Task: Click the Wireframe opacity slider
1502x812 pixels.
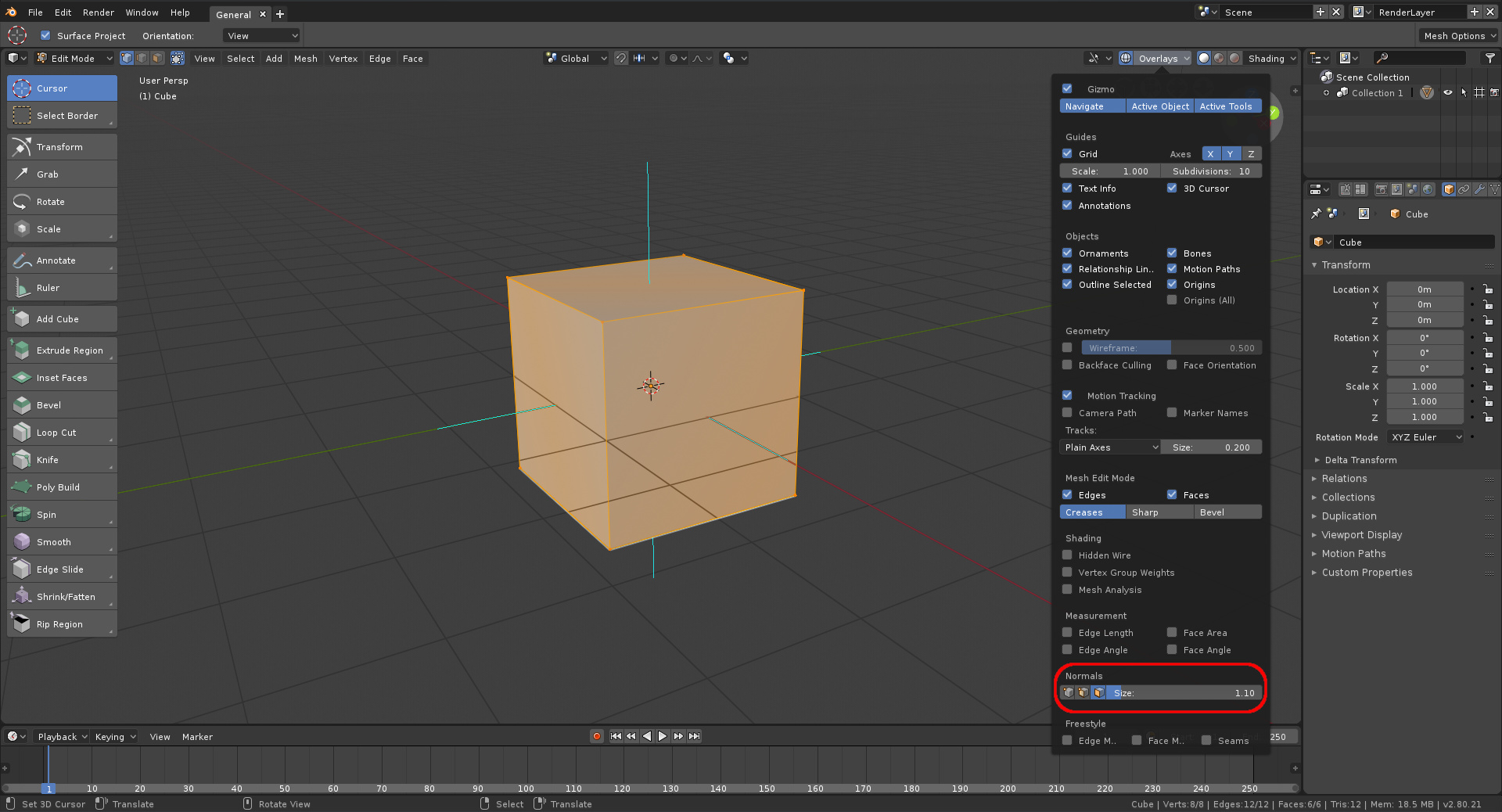Action: [x=1171, y=348]
